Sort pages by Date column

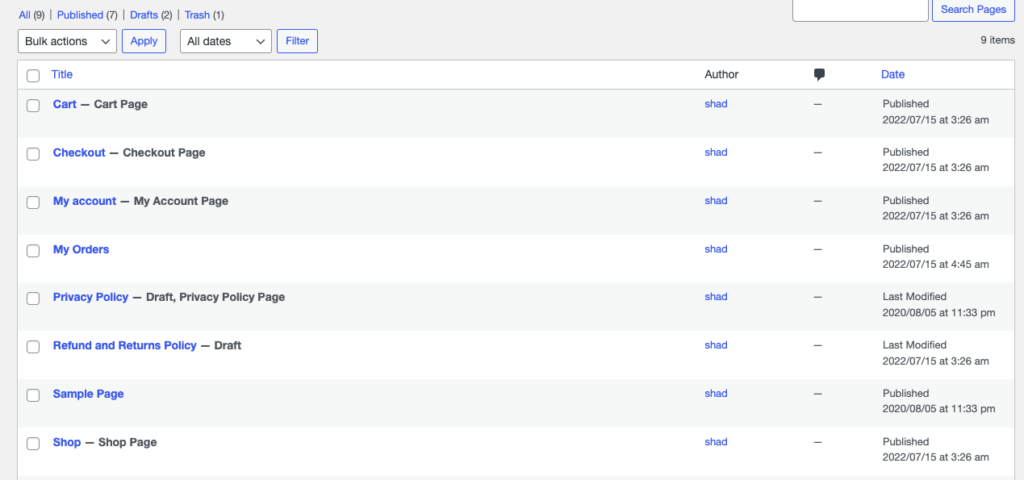893,74
